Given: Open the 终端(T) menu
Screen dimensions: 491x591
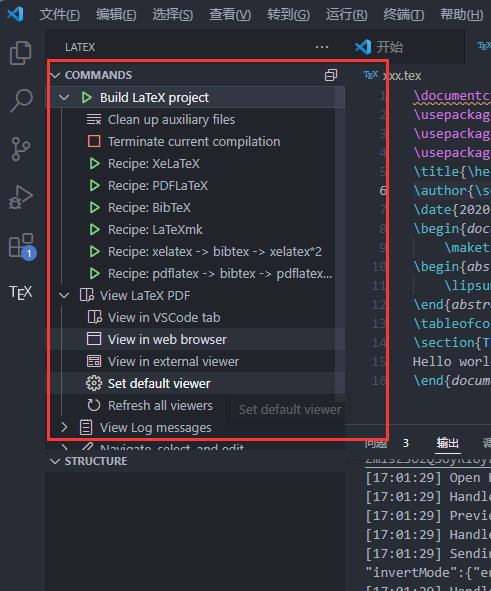Looking at the screenshot, I should pos(404,15).
